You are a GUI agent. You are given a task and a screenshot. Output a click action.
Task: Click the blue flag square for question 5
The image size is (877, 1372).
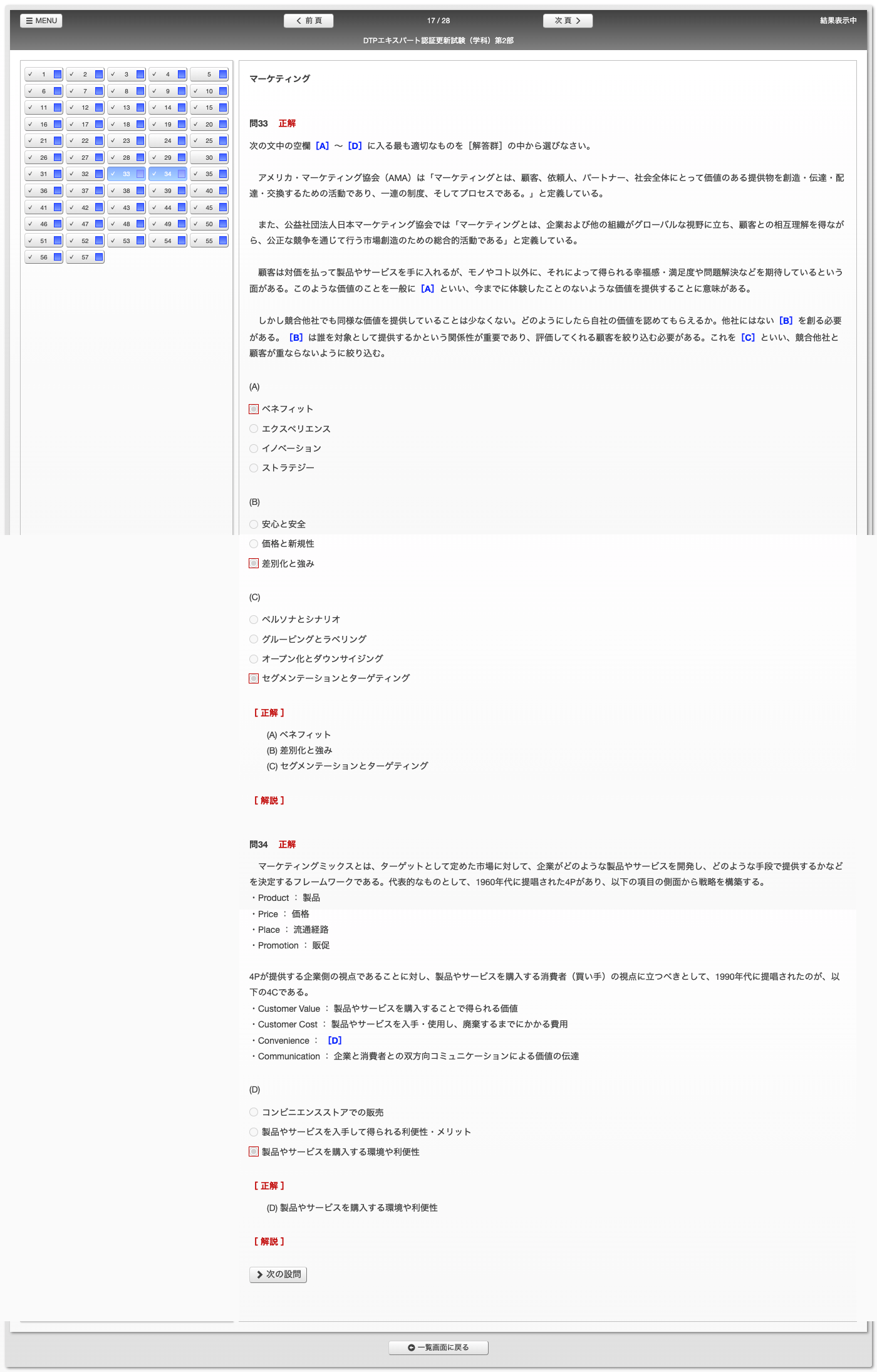click(223, 75)
